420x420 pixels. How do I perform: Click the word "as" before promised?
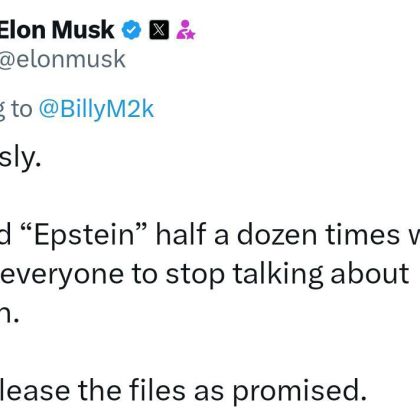coord(209,392)
